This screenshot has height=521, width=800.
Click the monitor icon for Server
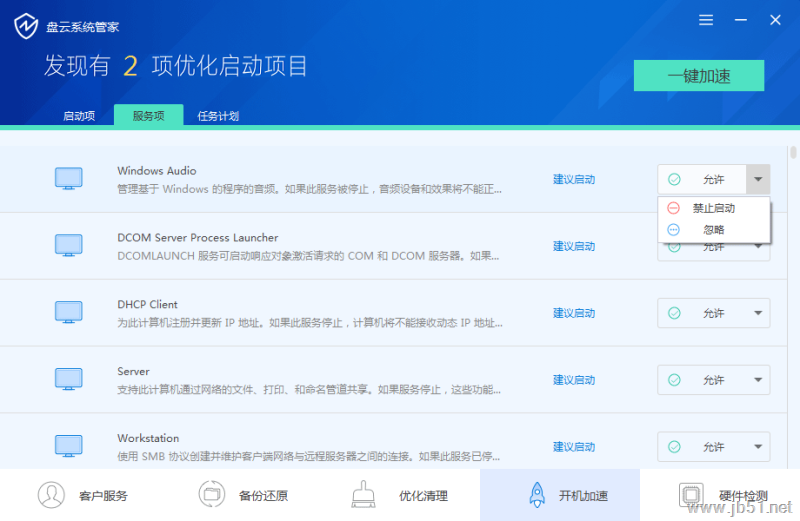(68, 379)
